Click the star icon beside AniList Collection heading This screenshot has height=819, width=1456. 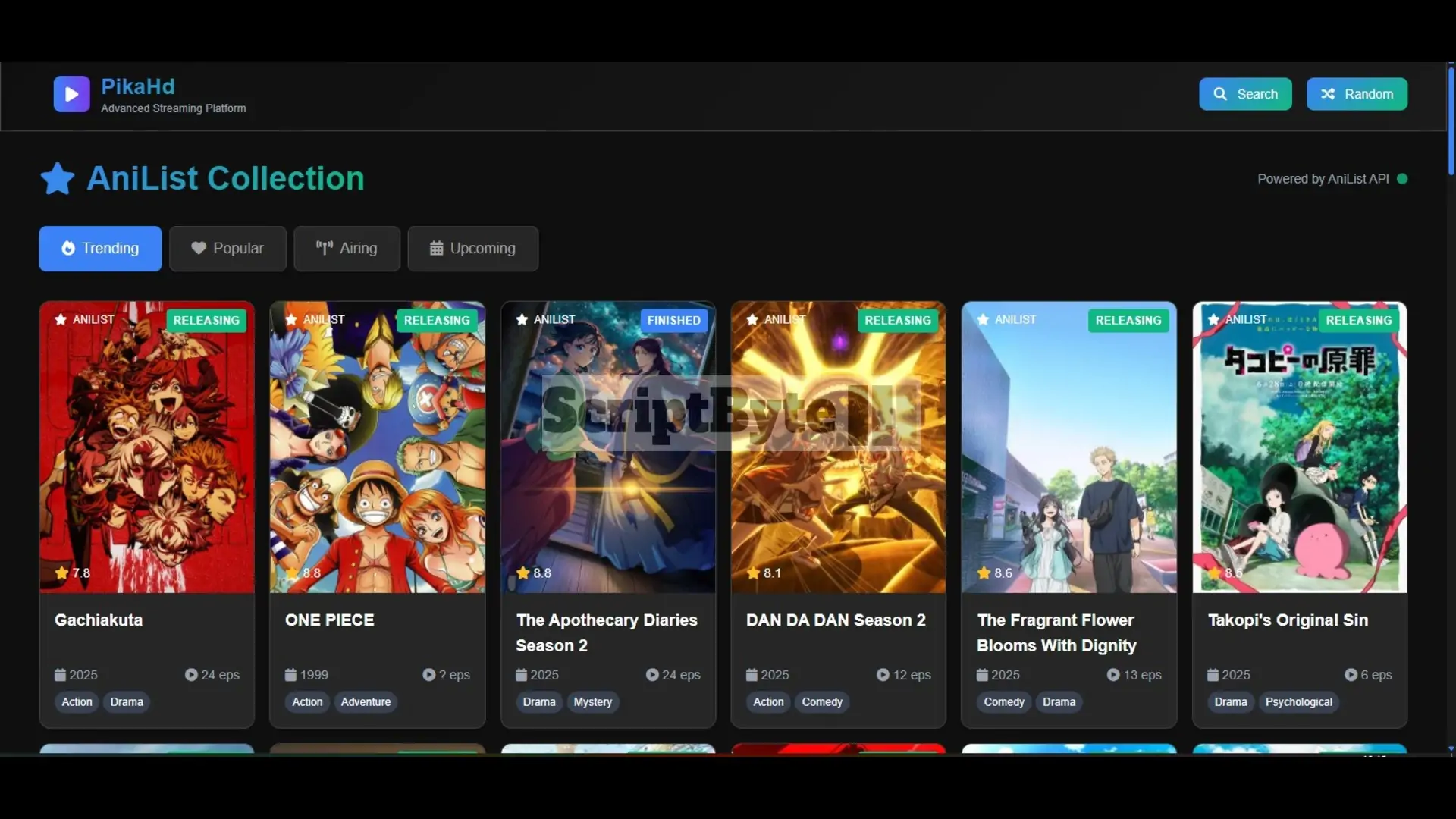[57, 178]
